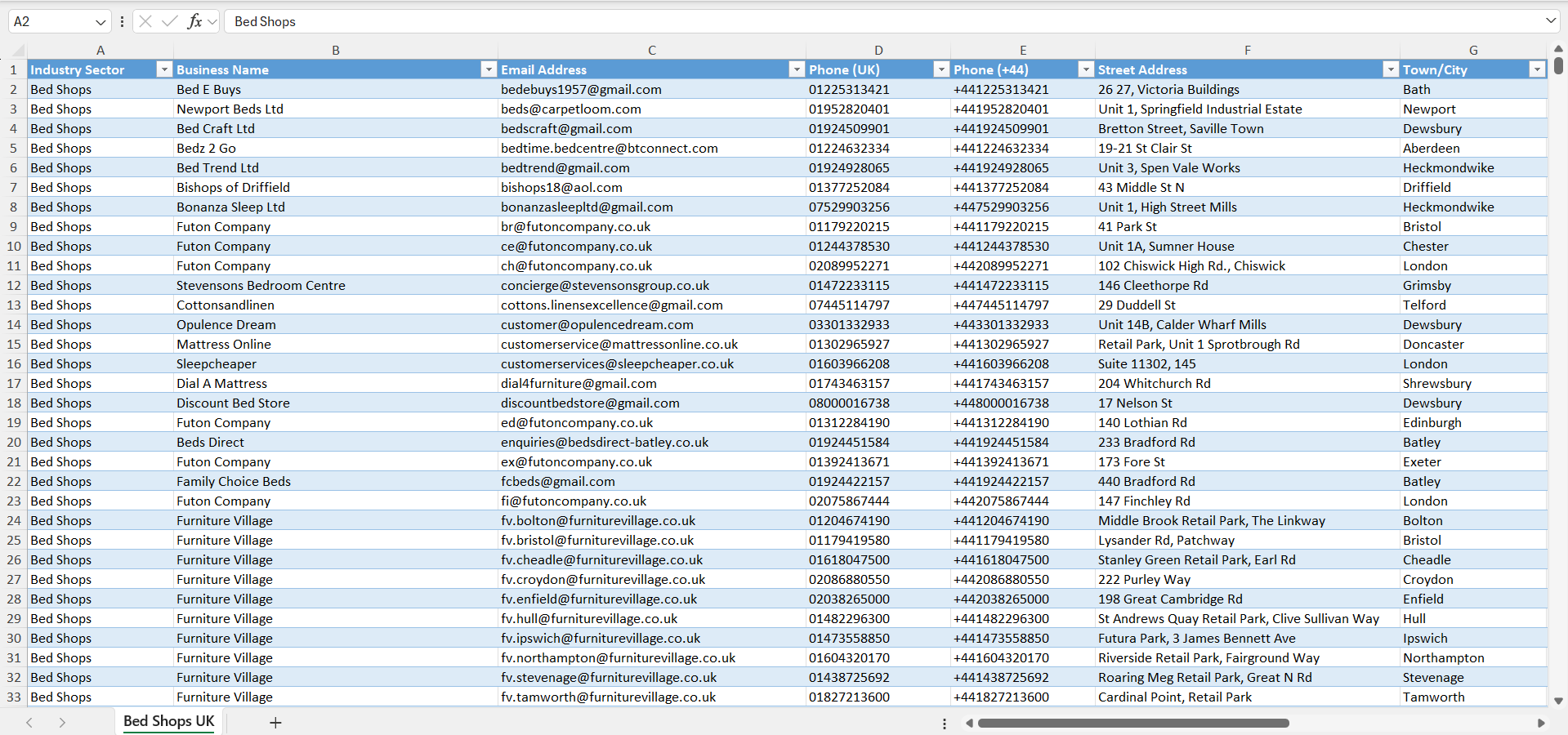Select the cell 'Northampton'
Image resolution: width=1568 pixels, height=735 pixels.
pos(1473,657)
